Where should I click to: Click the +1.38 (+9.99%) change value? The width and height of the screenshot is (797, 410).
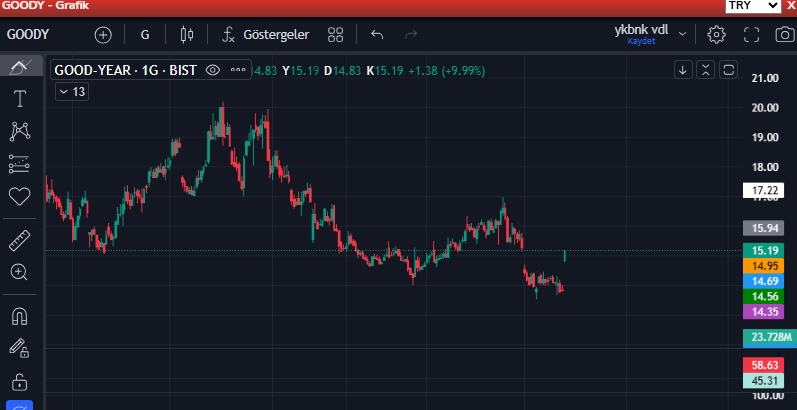pyautogui.click(x=447, y=71)
